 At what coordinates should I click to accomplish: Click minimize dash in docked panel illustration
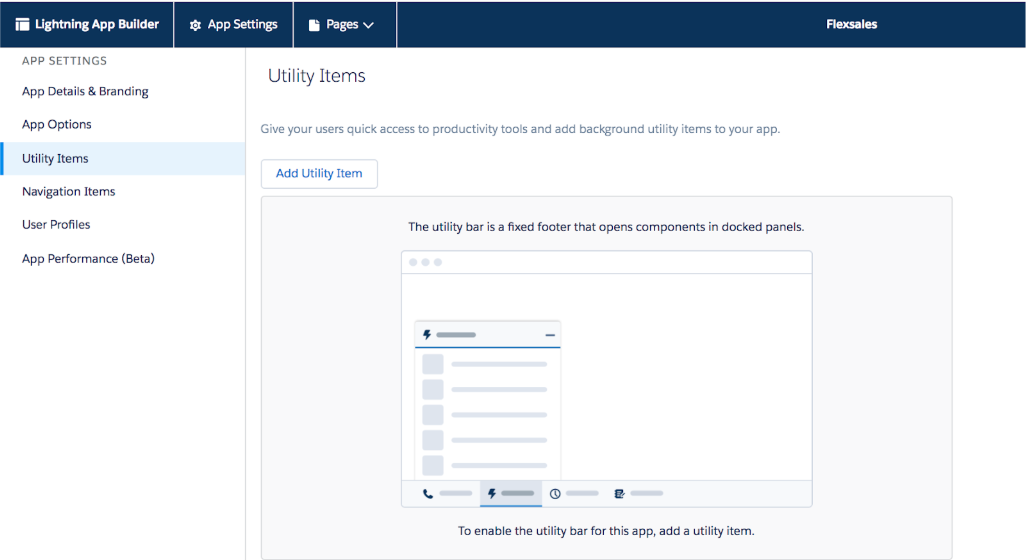550,335
